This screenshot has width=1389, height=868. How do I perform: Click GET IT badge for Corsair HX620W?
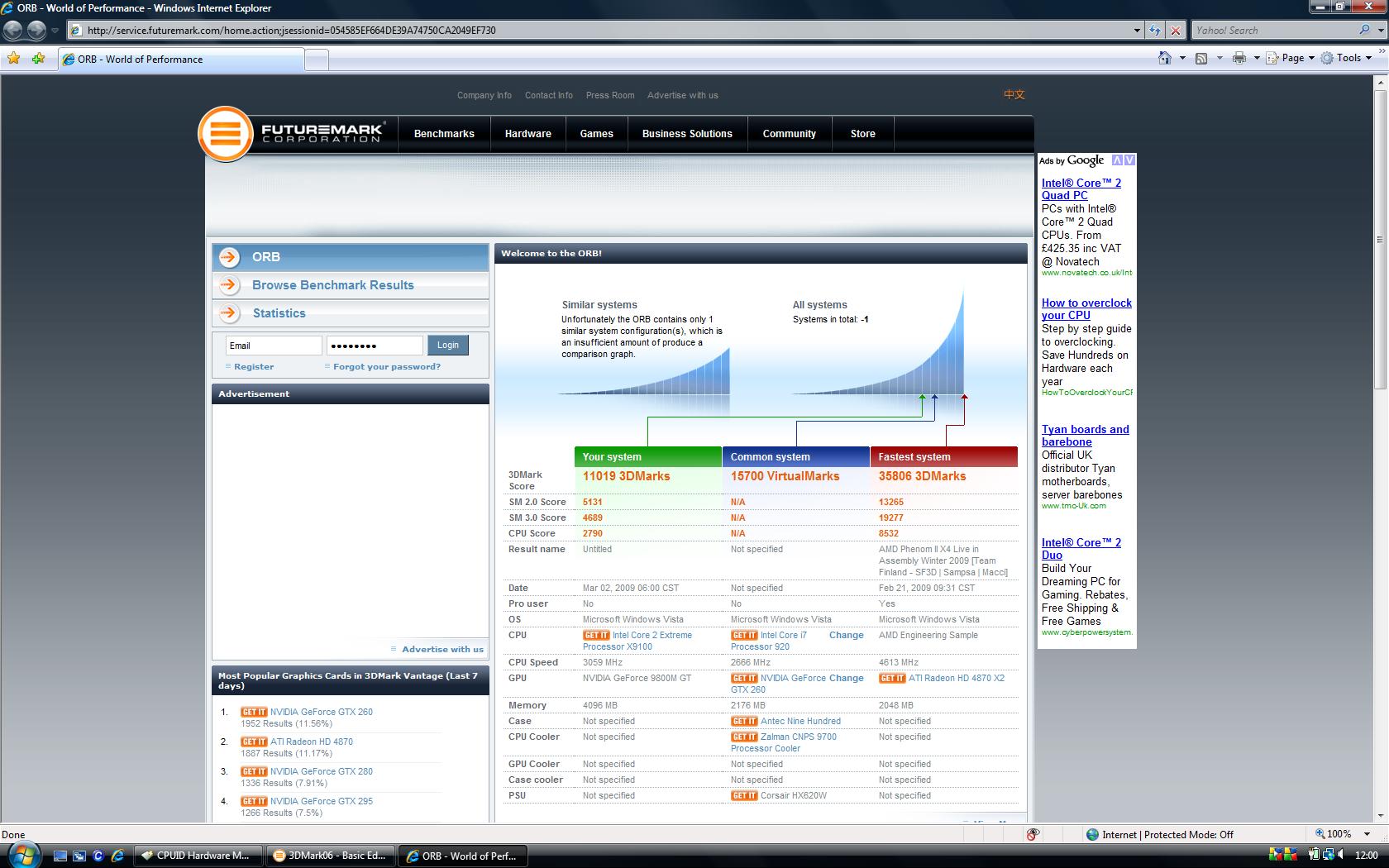point(744,795)
